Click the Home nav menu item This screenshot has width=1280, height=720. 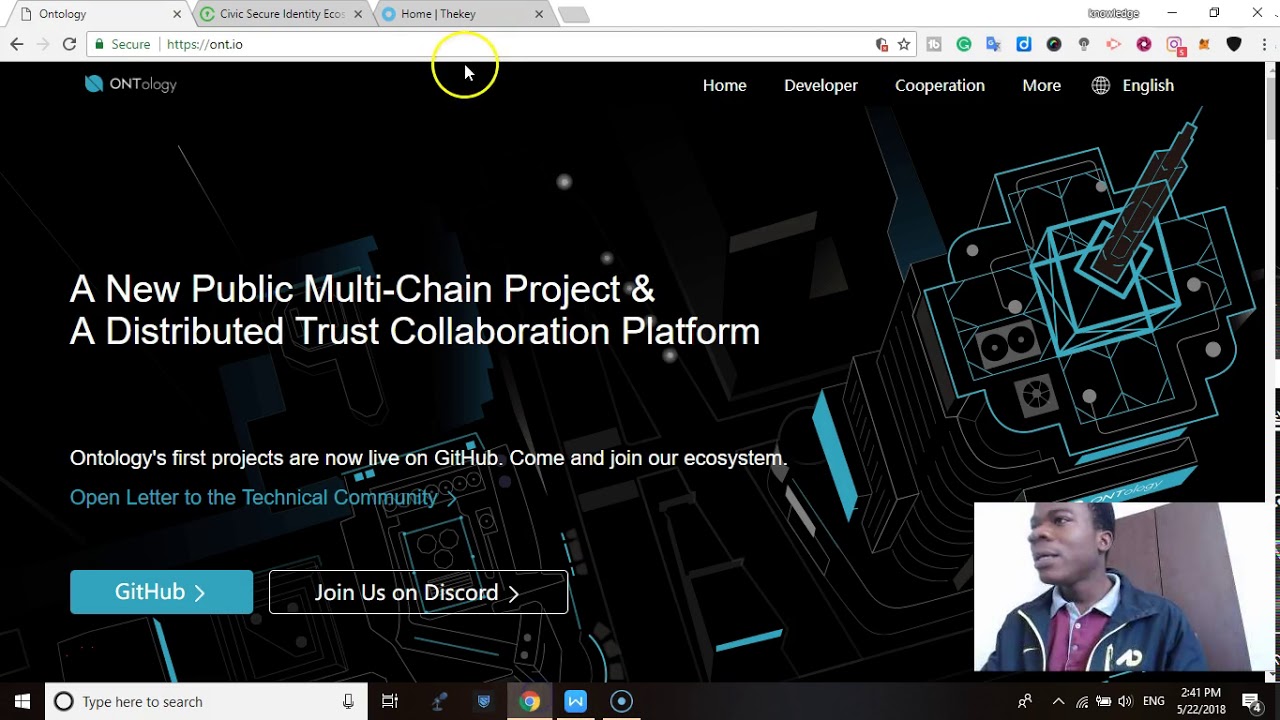724,85
